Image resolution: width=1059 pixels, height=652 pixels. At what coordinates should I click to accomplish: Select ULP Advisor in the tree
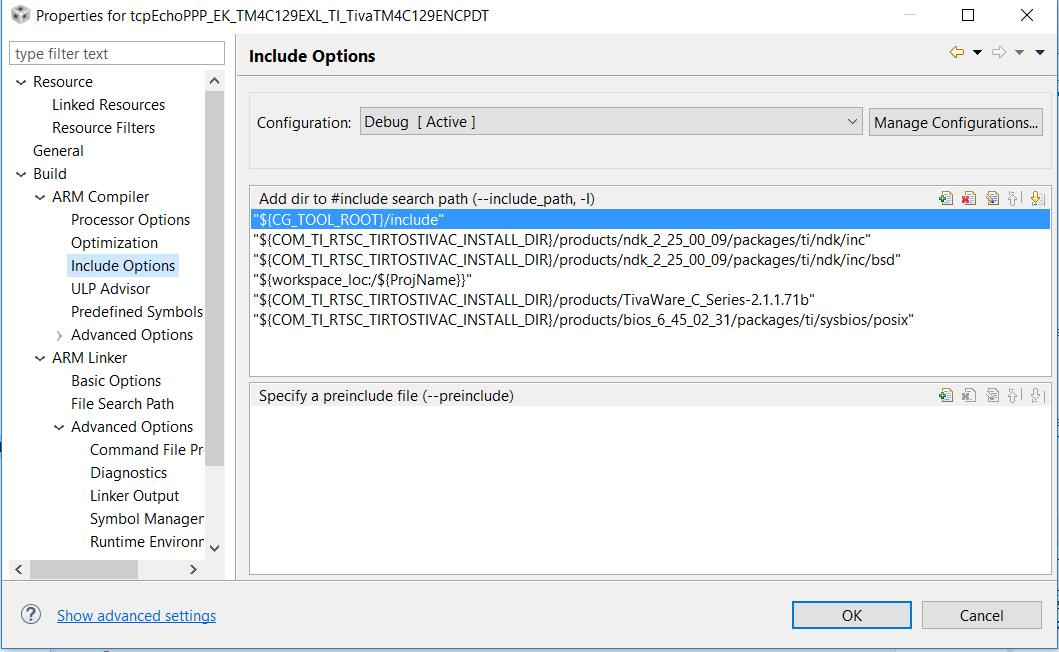[x=110, y=289]
